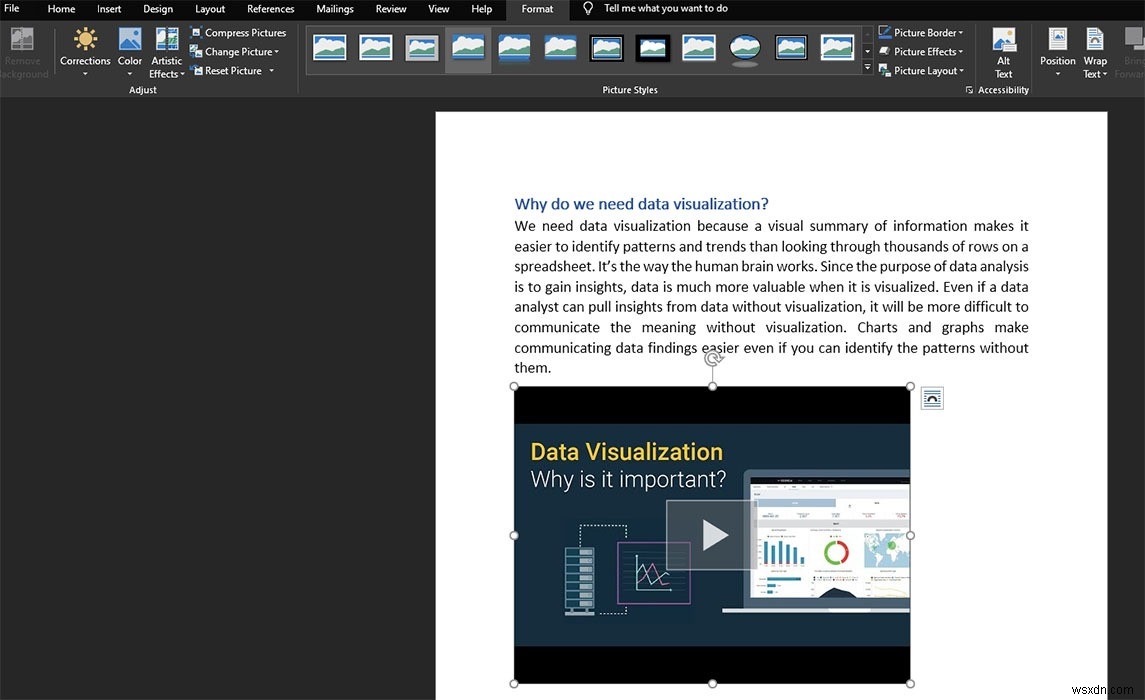Open Picture Effects dropdown

click(920, 52)
